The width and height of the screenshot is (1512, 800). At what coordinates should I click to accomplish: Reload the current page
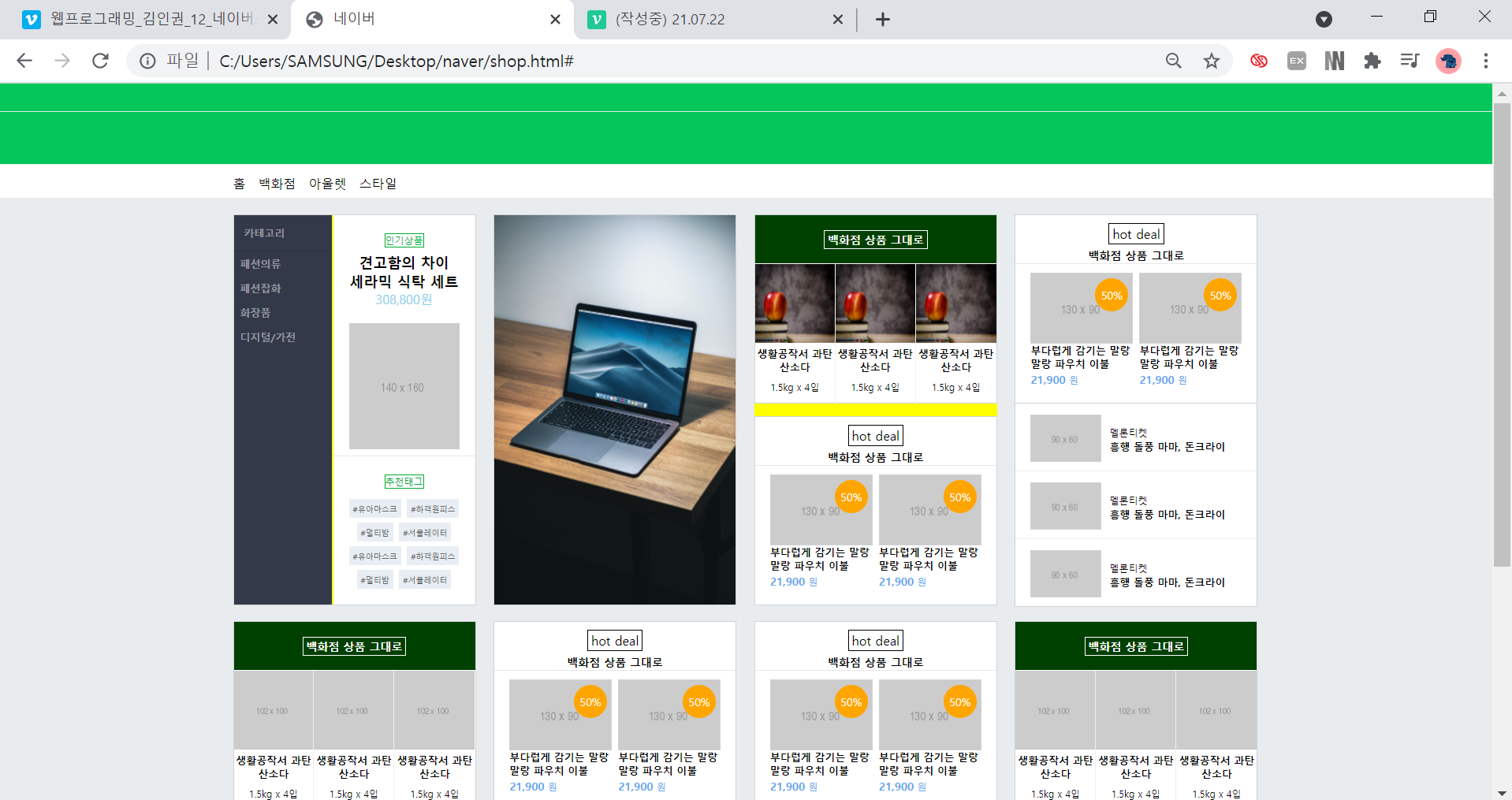click(100, 61)
